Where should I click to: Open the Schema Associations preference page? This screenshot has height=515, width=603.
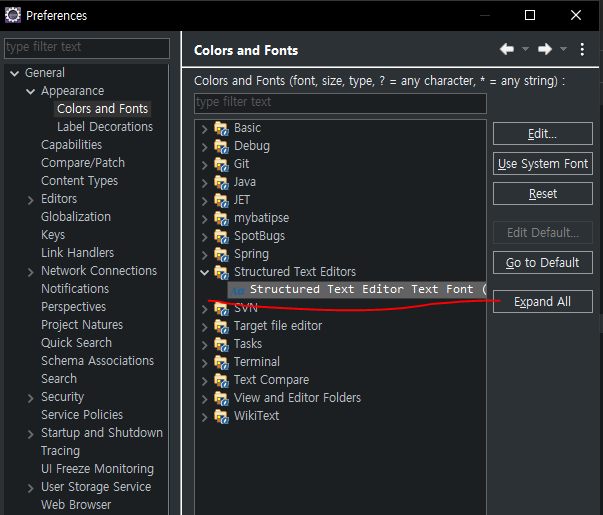click(98, 361)
